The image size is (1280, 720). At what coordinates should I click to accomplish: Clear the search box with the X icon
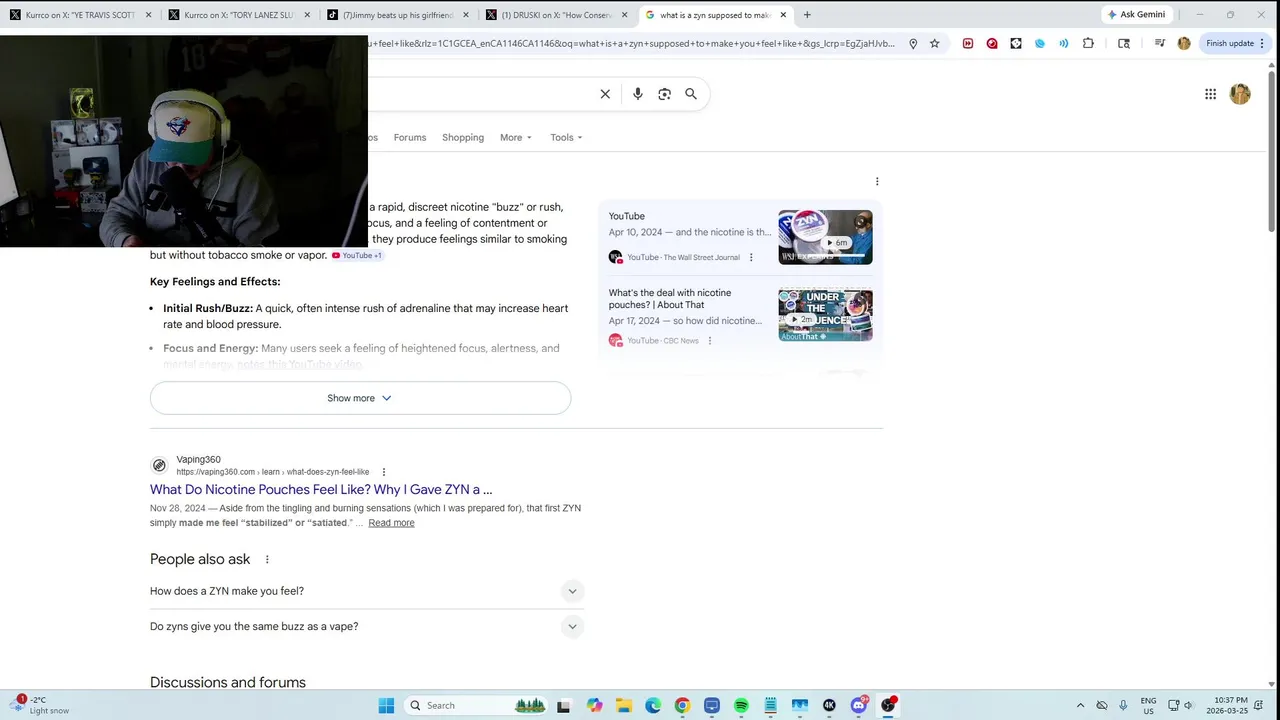(x=605, y=94)
